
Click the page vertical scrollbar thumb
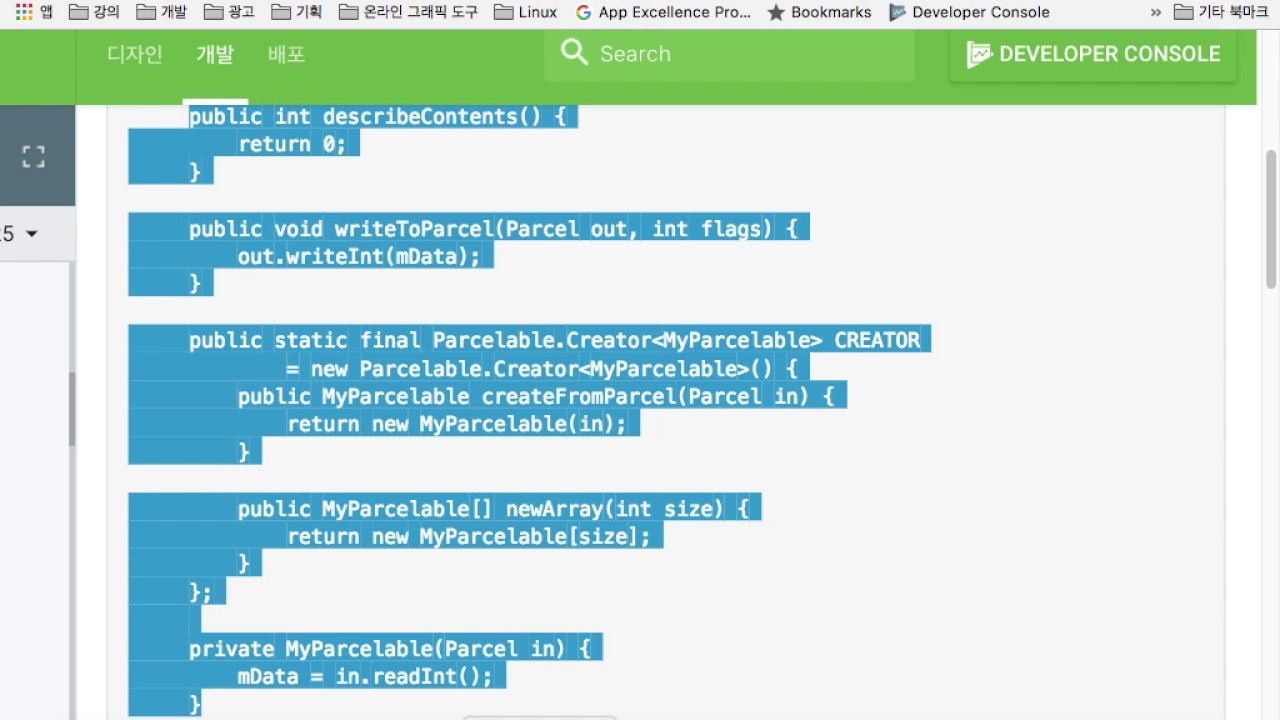[x=1271, y=219]
